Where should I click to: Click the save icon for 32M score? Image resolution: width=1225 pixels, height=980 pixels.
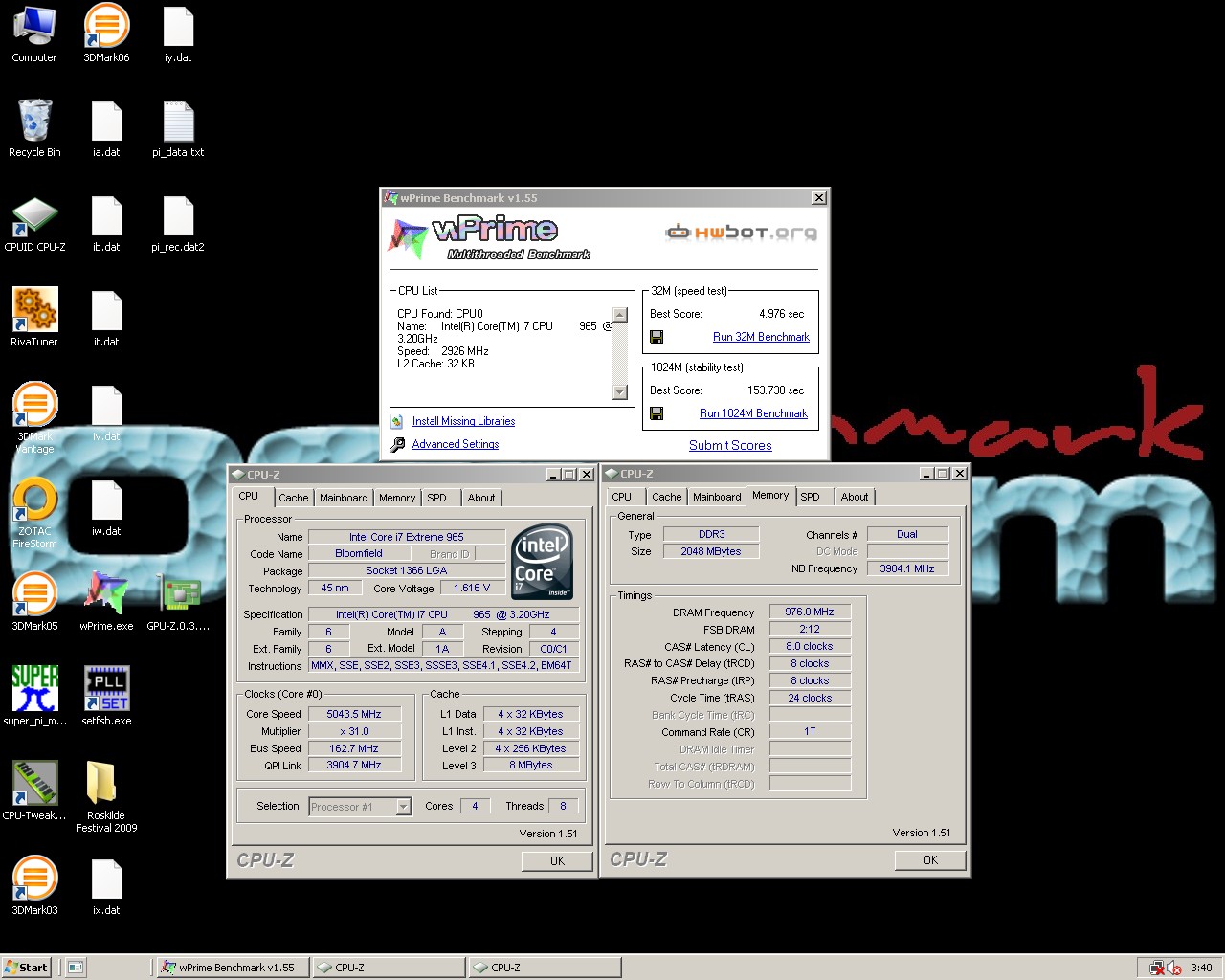pos(657,337)
